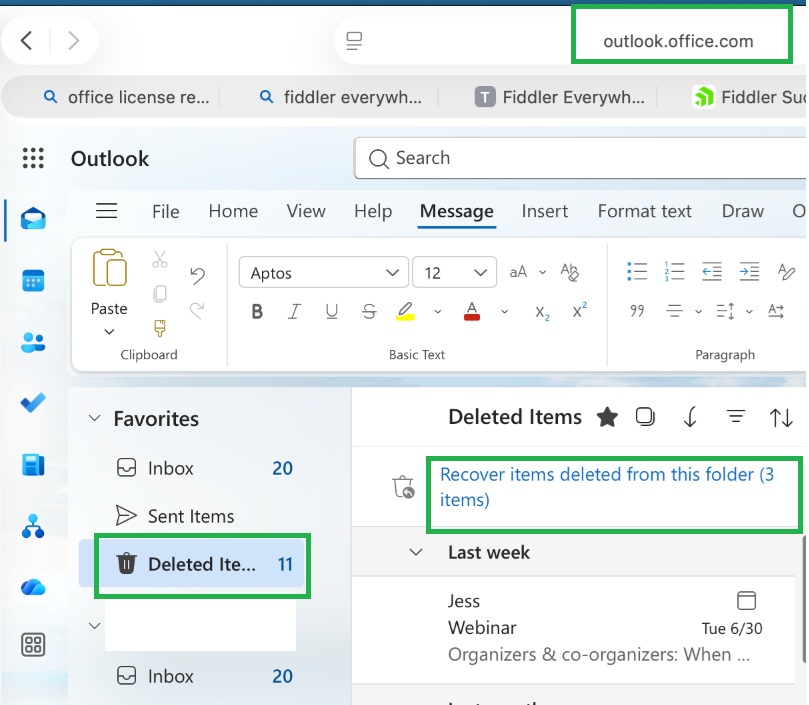Open the To Do checkmark app
This screenshot has width=809, height=705.
click(x=33, y=403)
